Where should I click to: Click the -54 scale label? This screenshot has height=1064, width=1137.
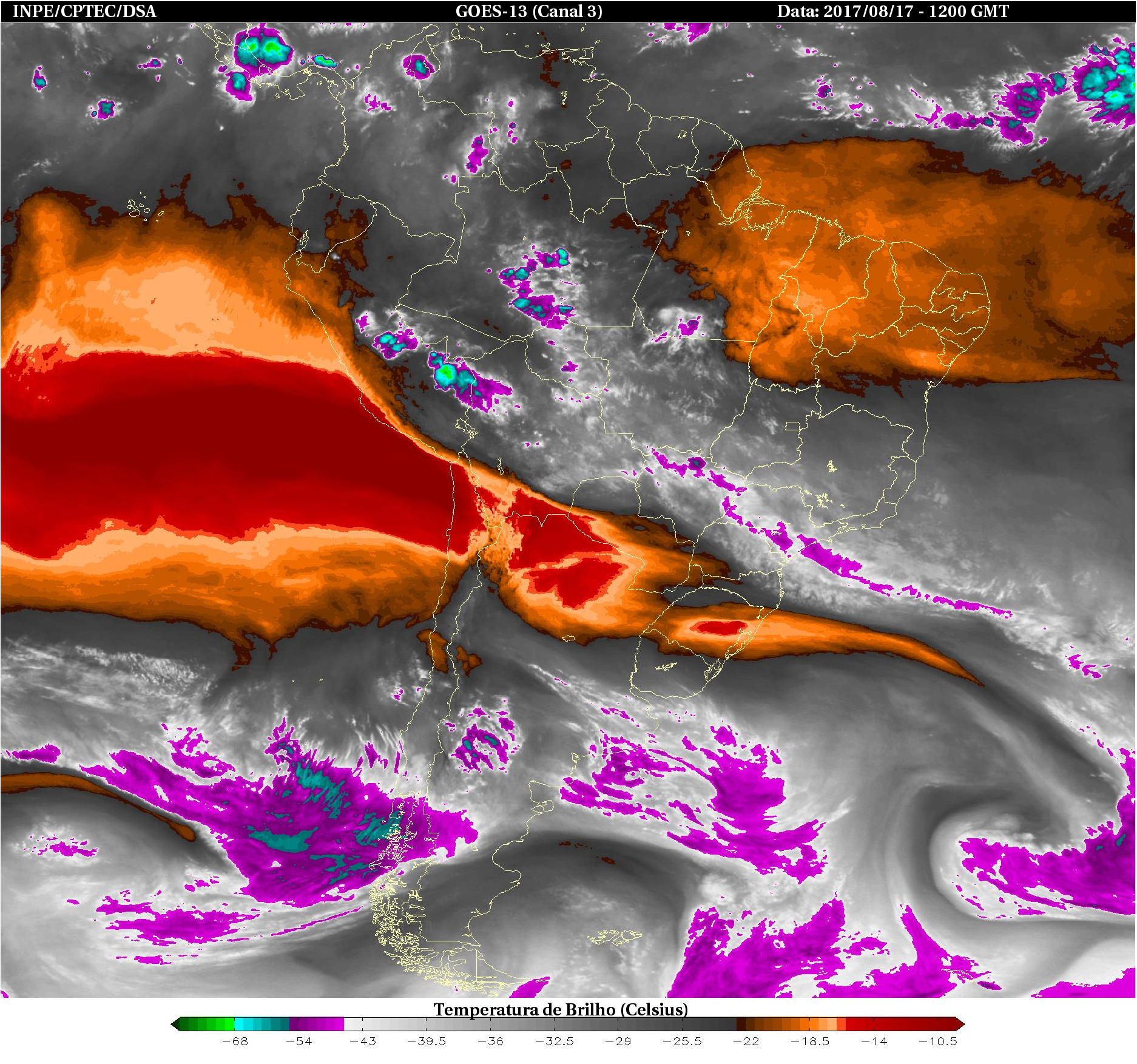(299, 1042)
